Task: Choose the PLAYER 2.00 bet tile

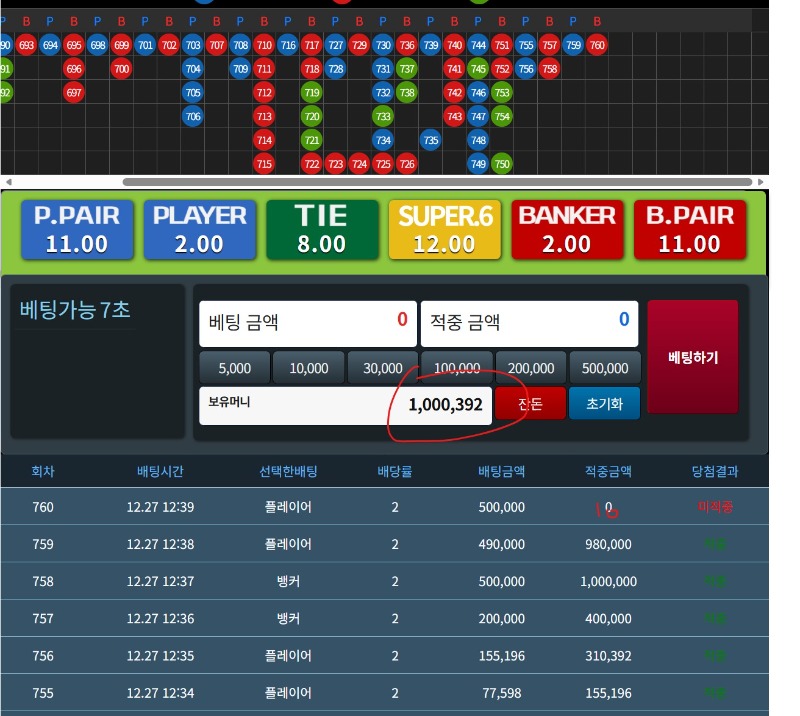Action: (200, 229)
